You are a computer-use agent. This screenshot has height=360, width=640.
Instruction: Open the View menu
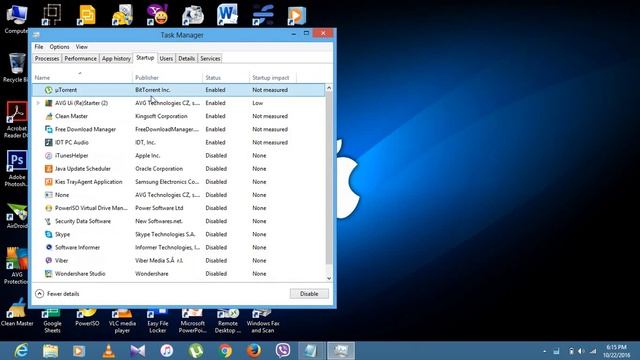(82, 47)
